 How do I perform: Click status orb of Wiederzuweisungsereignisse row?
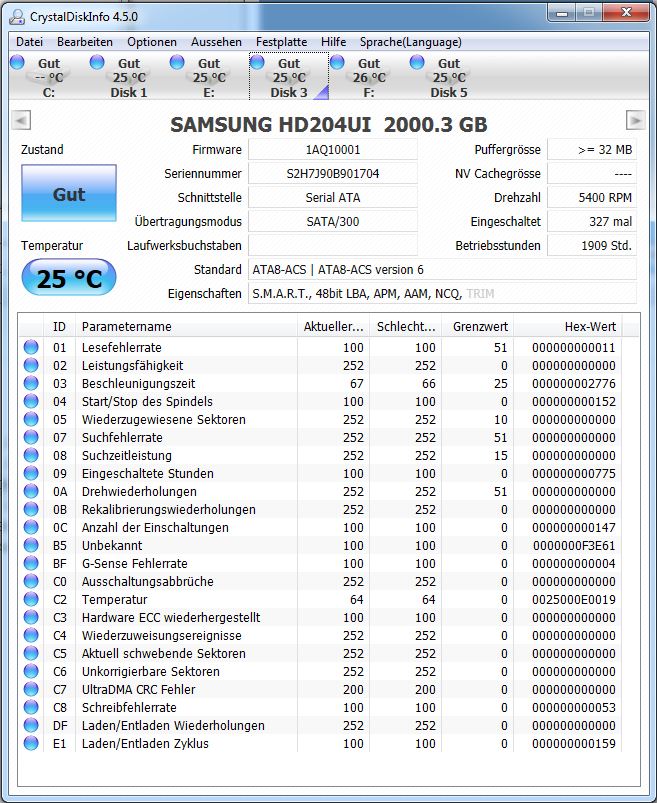click(x=31, y=635)
